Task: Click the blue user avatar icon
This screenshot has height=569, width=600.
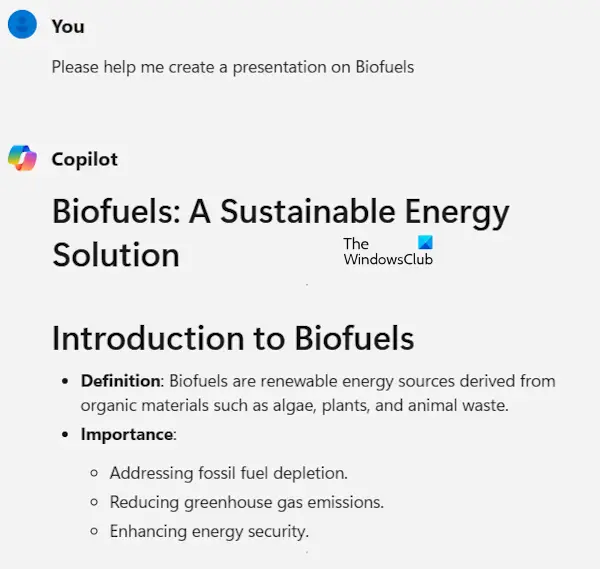Action: click(22, 24)
